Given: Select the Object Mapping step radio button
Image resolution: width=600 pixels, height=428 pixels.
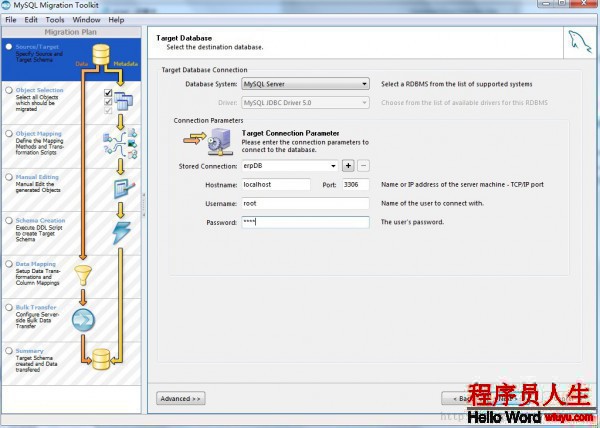Looking at the screenshot, I should tap(9, 133).
